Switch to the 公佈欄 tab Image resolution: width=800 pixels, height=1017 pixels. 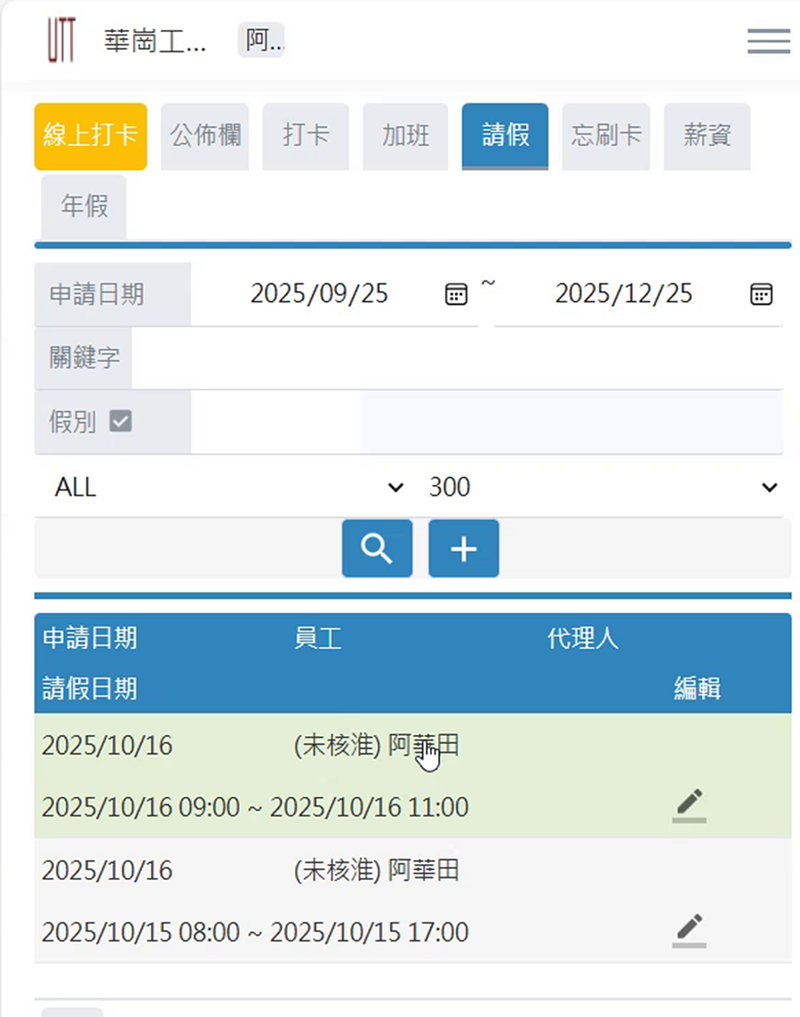pos(205,136)
